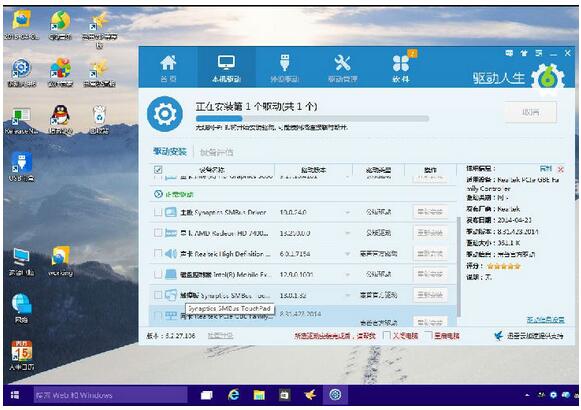Open the Store bag icon on taskbar

click(x=285, y=395)
